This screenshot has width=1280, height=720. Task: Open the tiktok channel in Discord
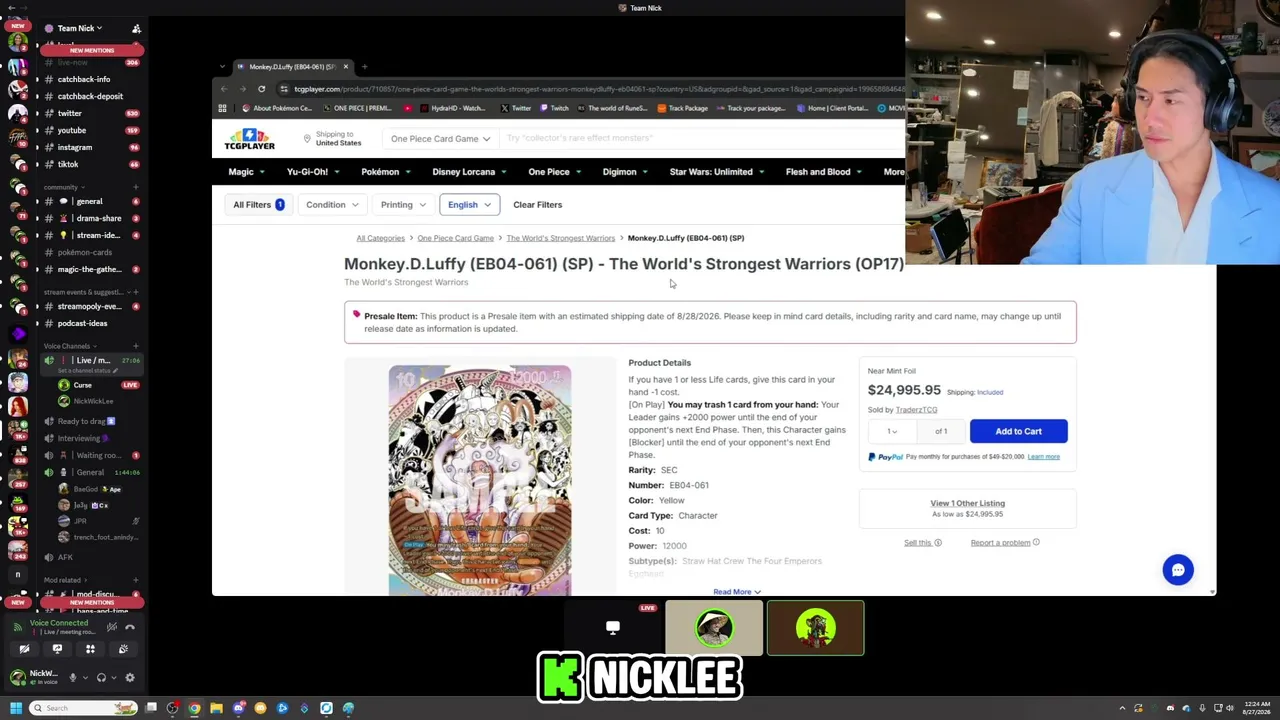(68, 164)
